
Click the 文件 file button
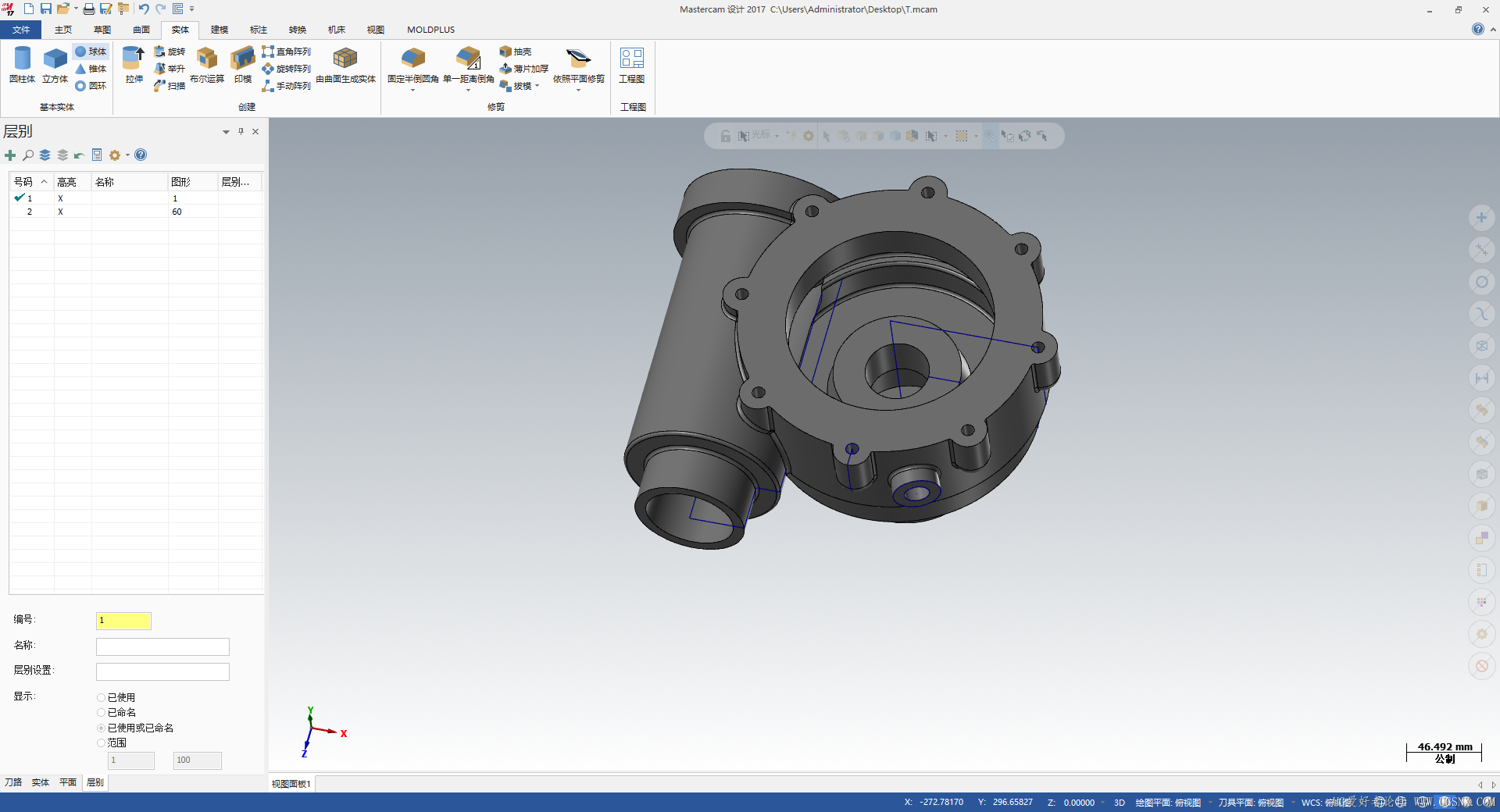tap(21, 30)
